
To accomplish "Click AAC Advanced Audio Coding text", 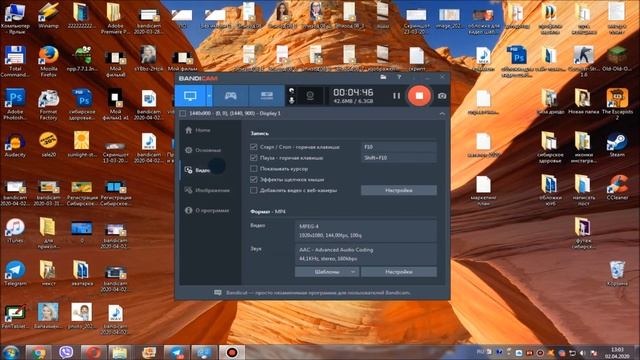I will (336, 250).
